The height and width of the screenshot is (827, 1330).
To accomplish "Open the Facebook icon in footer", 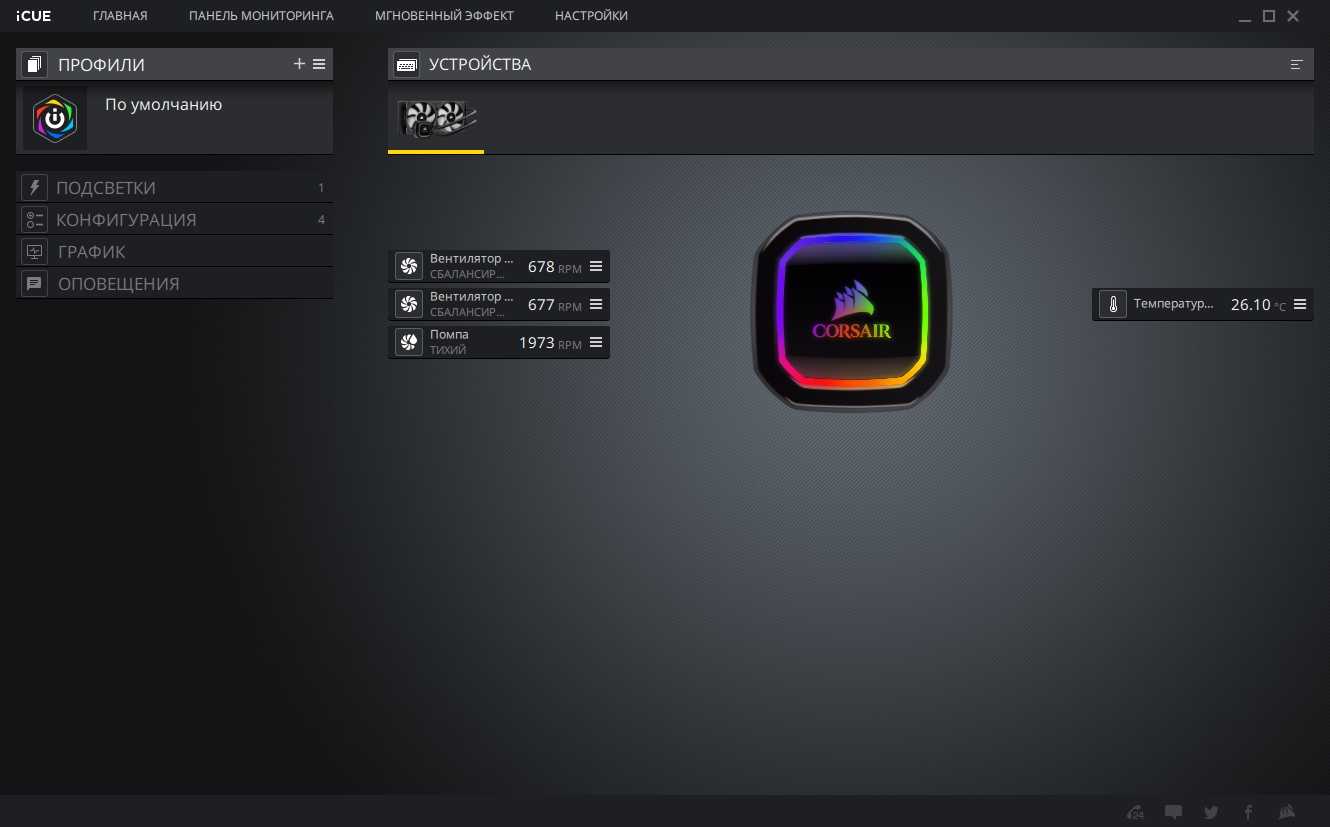I will pyautogui.click(x=1248, y=812).
